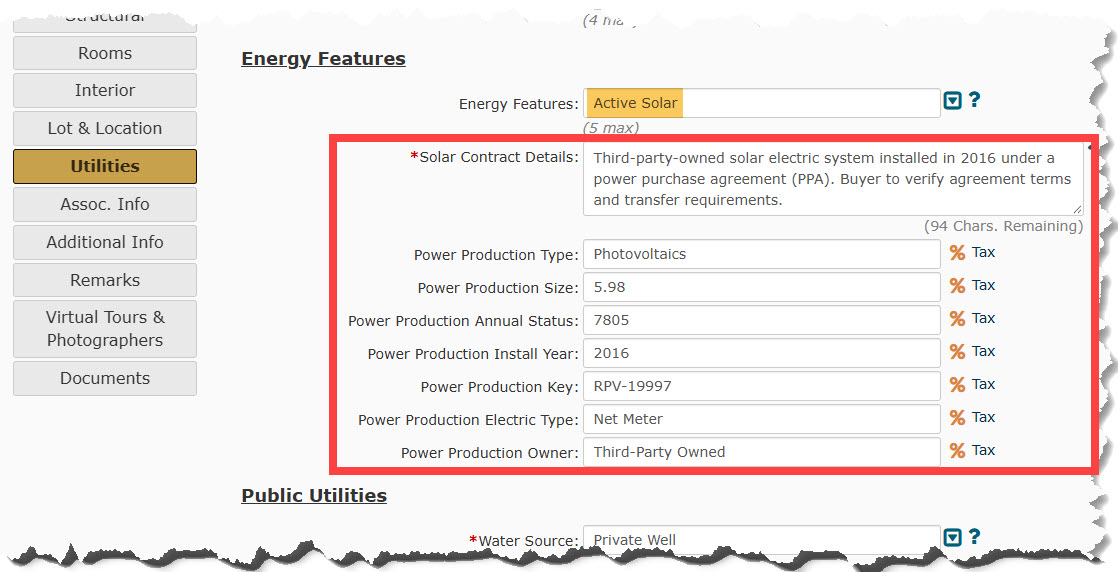This screenshot has width=1118, height=572.
Task: Click Tax link beside Power Production Owner
Action: tap(983, 449)
